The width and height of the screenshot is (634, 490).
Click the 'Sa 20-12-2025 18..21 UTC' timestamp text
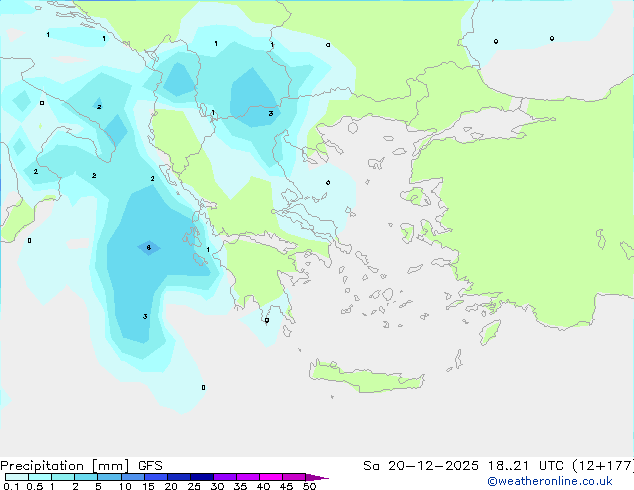463,466
